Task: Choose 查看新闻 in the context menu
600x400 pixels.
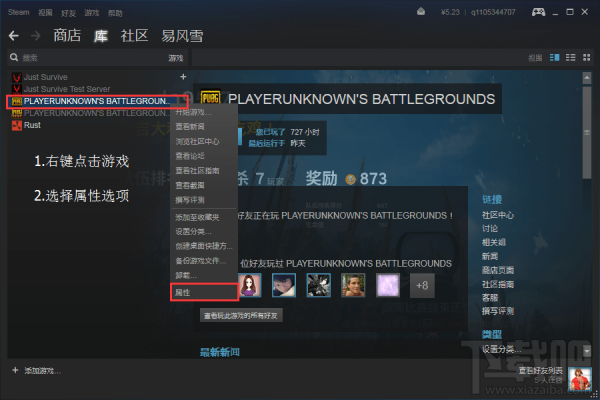Action: (204, 127)
